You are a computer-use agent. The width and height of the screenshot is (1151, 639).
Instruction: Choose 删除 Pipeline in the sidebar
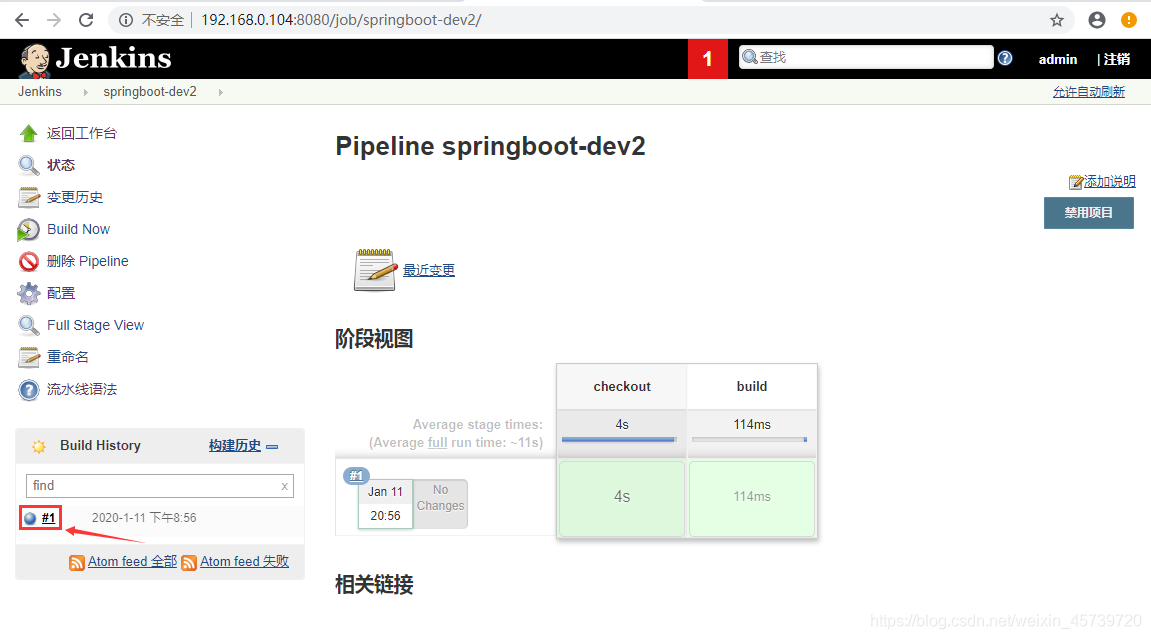[x=87, y=261]
